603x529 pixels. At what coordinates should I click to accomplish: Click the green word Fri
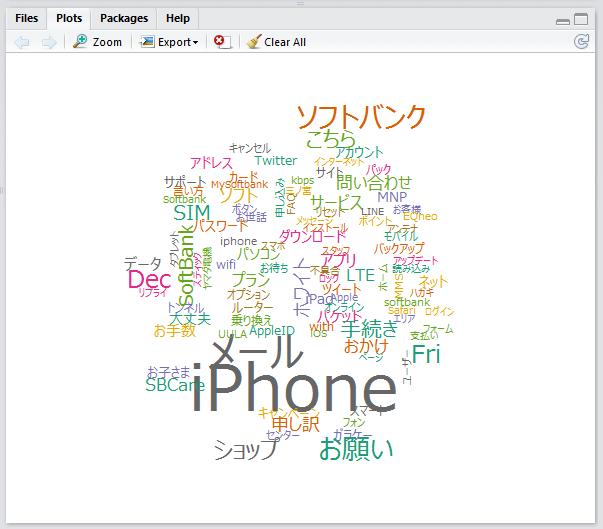(x=426, y=354)
